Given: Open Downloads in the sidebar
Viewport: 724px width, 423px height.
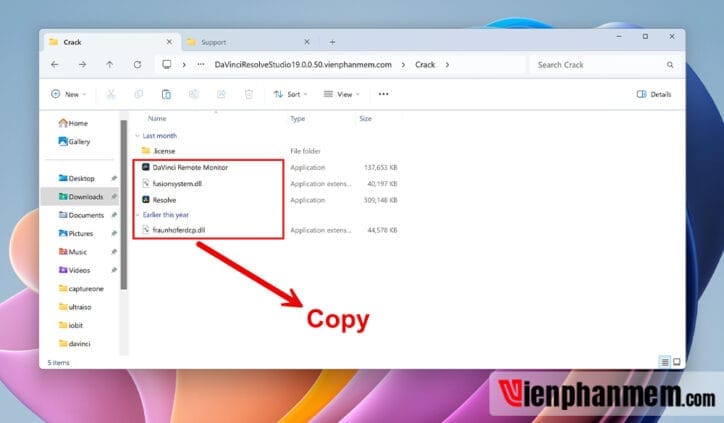Looking at the screenshot, I should pos(81,197).
